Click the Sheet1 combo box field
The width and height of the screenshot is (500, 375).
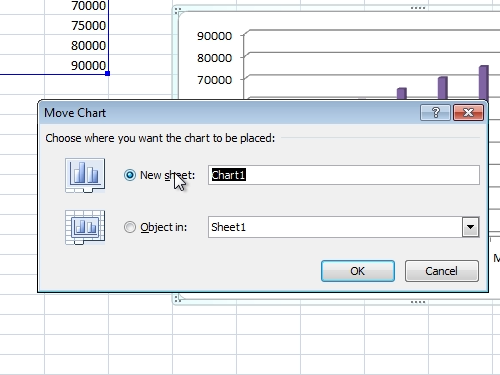tap(344, 227)
